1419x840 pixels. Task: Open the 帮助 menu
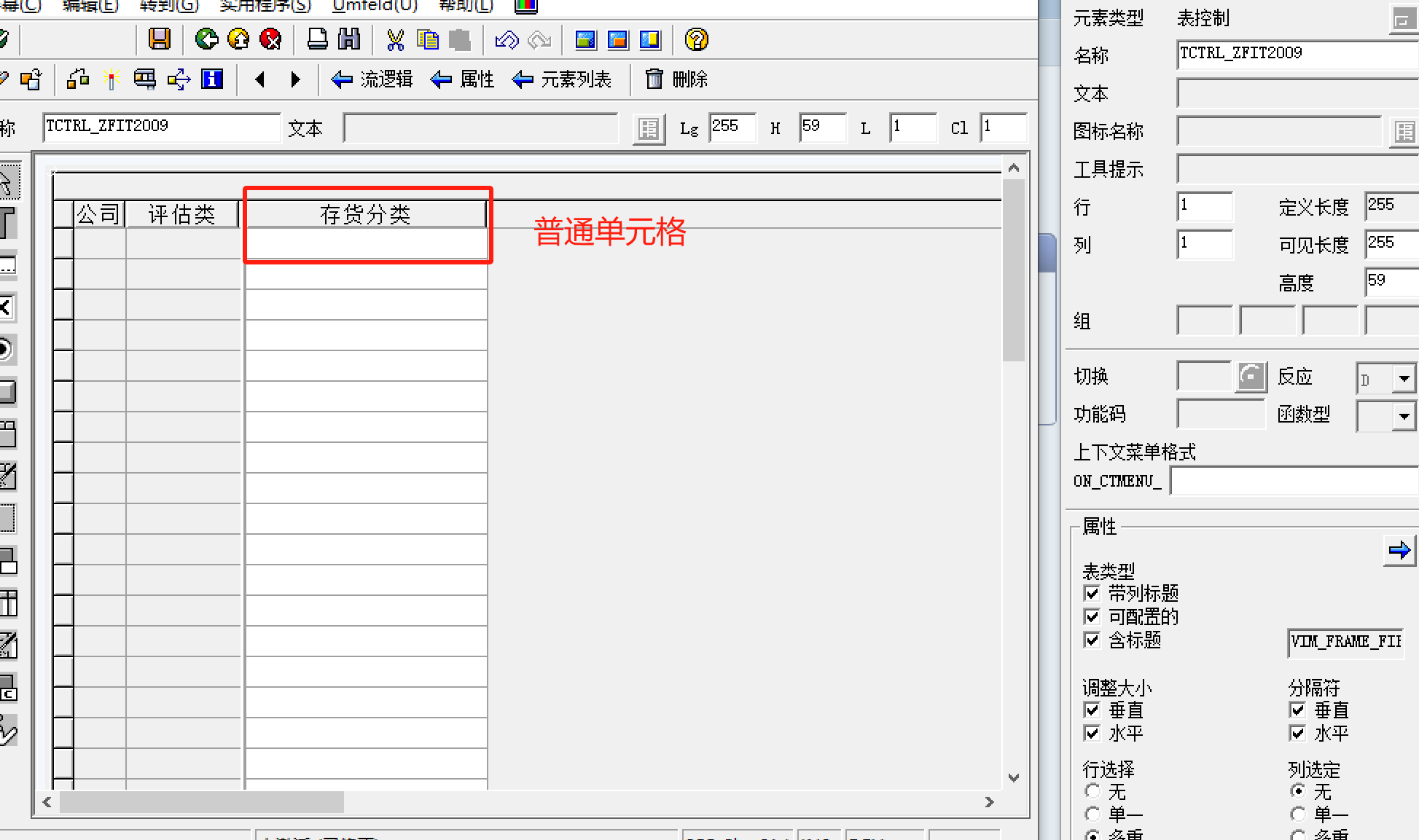(466, 6)
